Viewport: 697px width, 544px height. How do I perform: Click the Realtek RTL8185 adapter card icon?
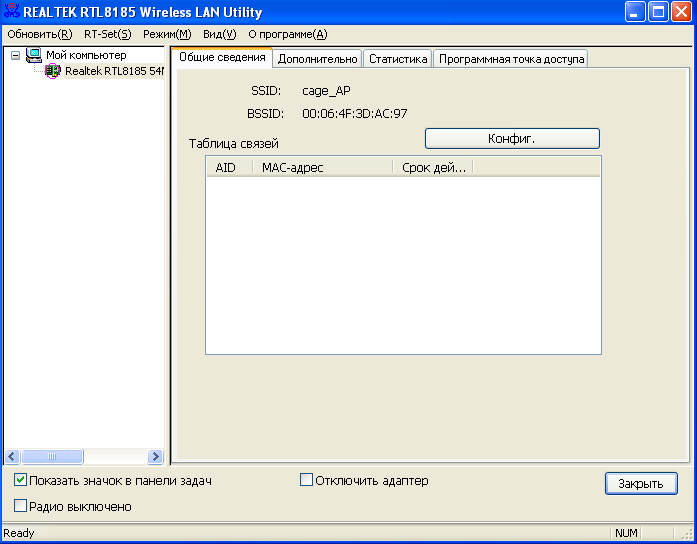tap(52, 71)
